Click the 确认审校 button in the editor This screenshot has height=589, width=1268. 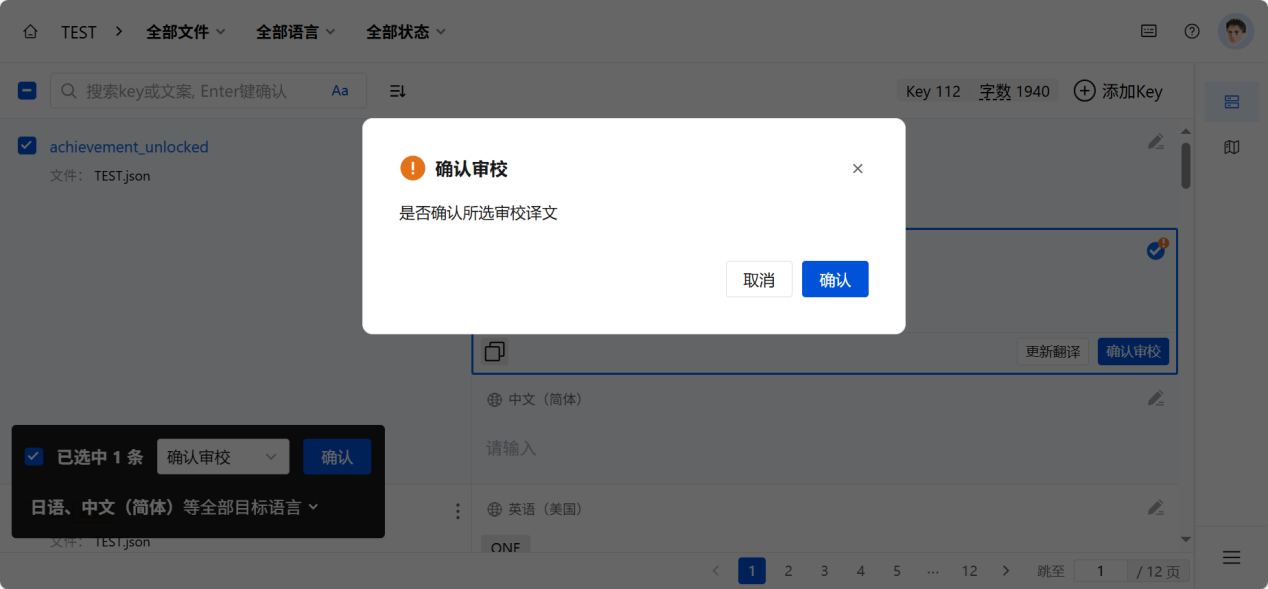(1133, 352)
